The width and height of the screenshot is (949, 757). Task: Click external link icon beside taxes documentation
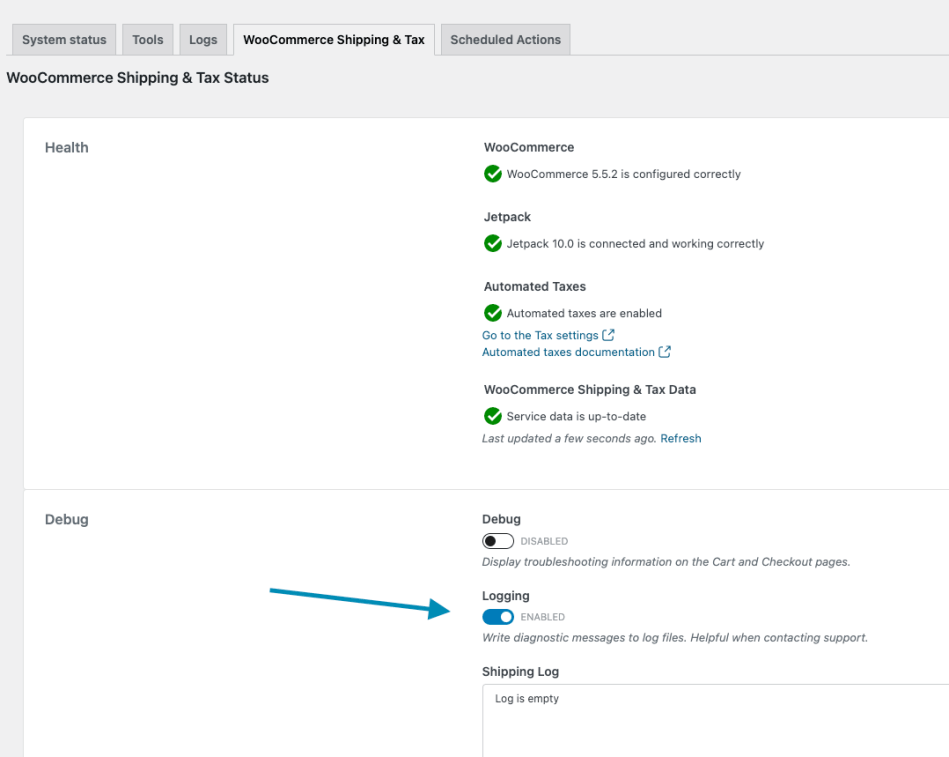[x=665, y=352]
